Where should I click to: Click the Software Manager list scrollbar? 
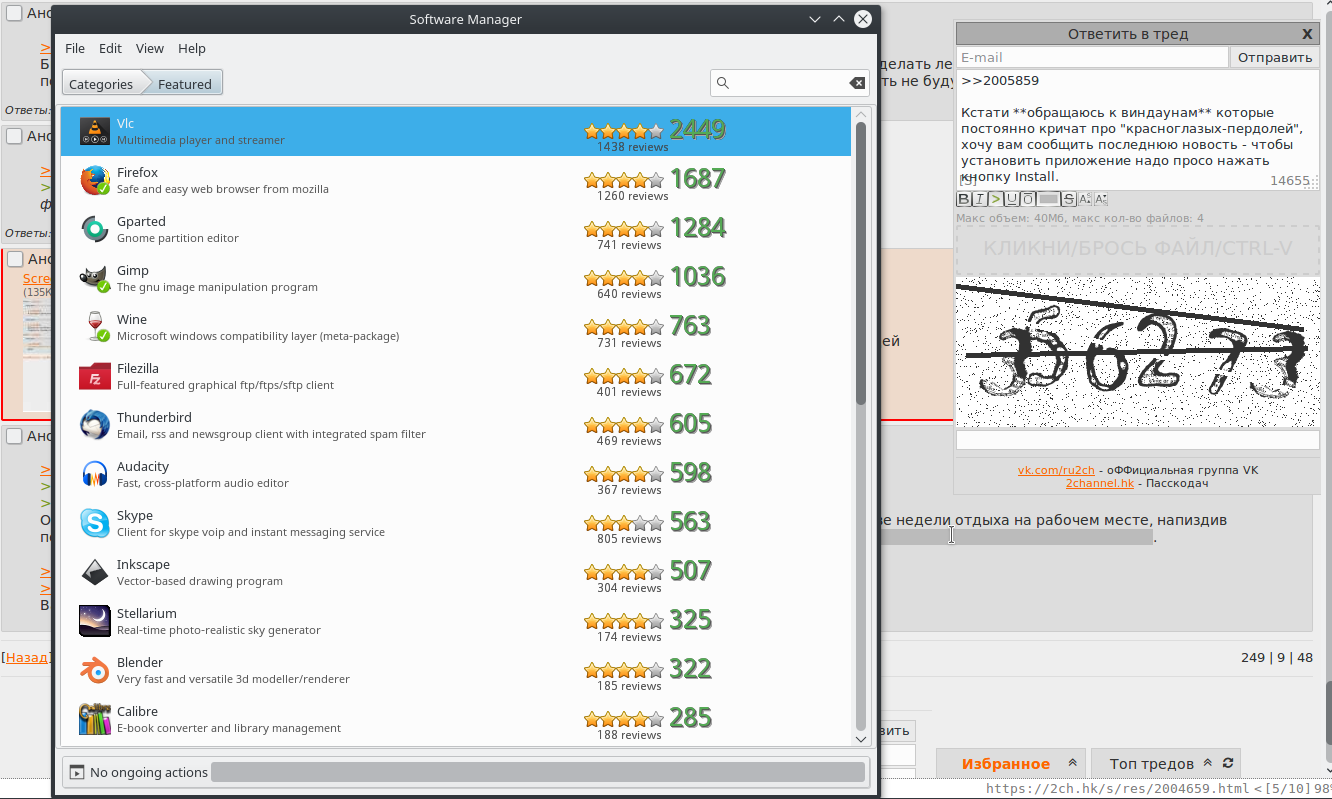pos(861,264)
